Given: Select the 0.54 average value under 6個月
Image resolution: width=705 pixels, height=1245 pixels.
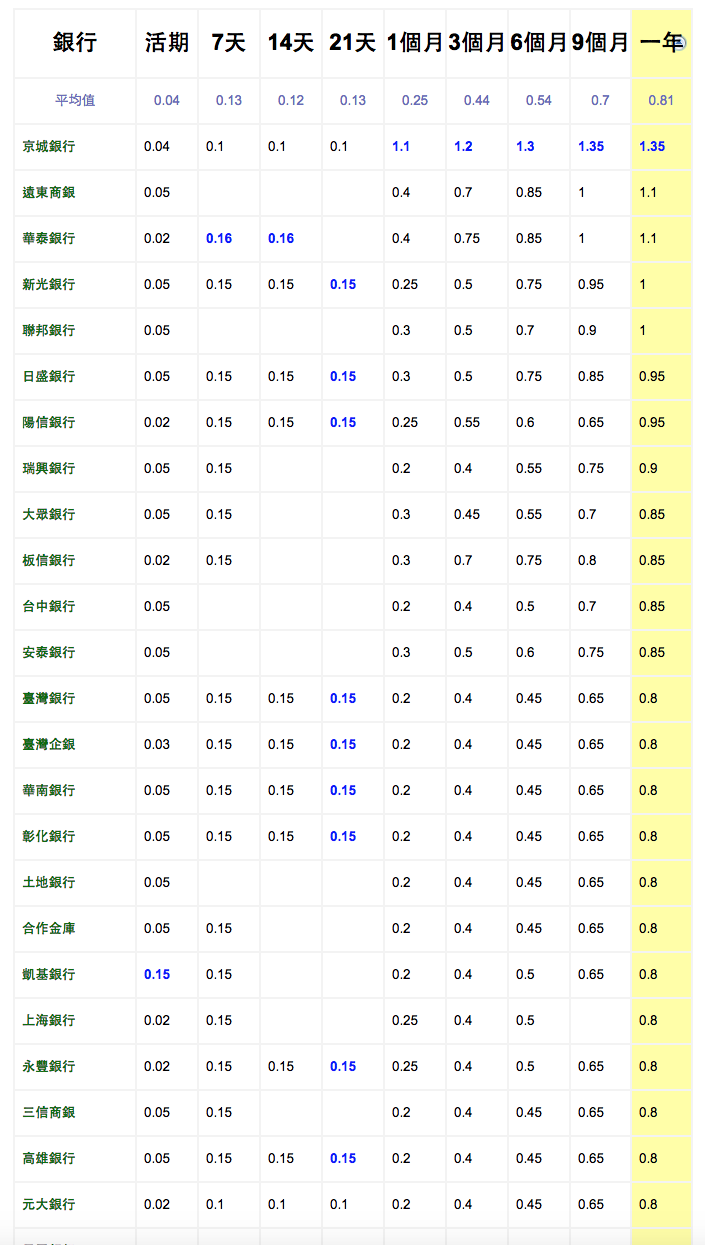Looking at the screenshot, I should click(x=539, y=100).
